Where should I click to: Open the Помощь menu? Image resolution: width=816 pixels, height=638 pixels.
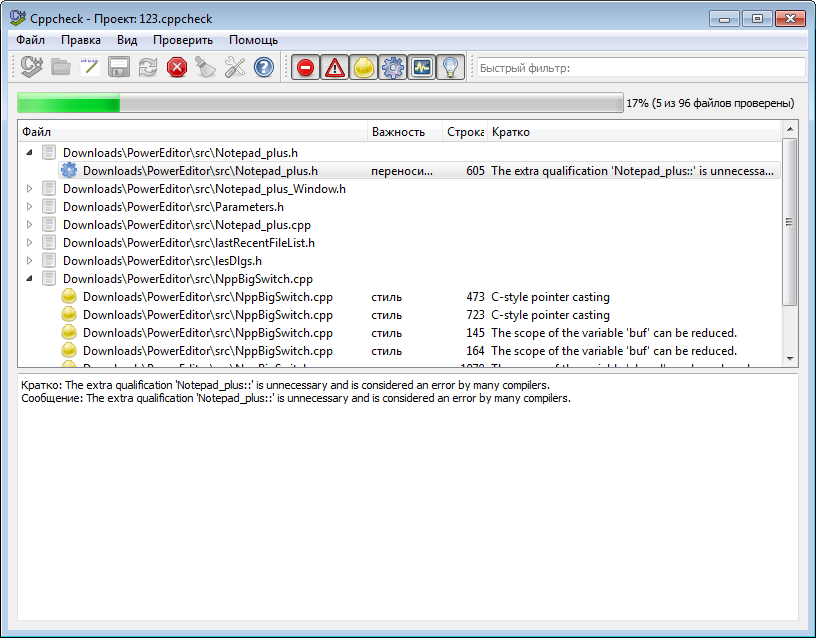(x=253, y=40)
